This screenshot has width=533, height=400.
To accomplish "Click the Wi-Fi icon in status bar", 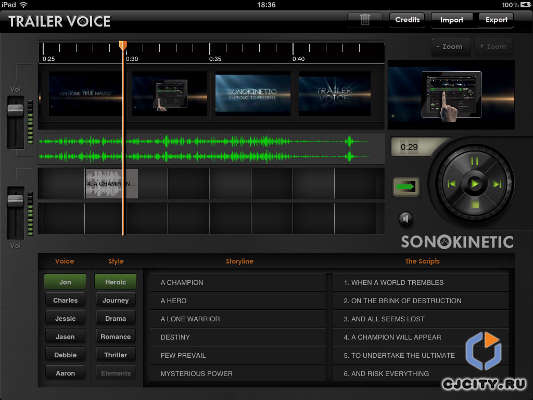I will click(x=23, y=4).
